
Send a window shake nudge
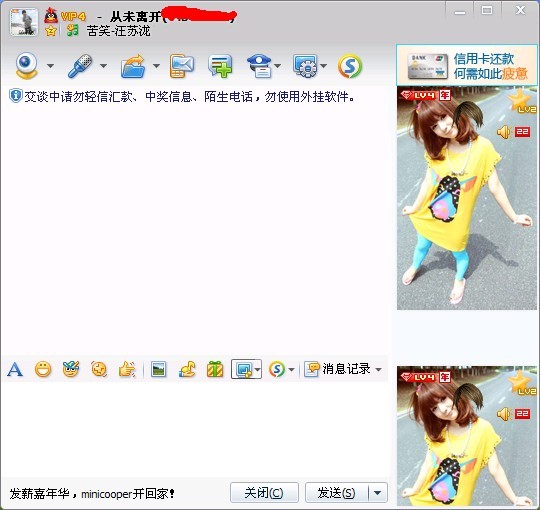[99, 370]
